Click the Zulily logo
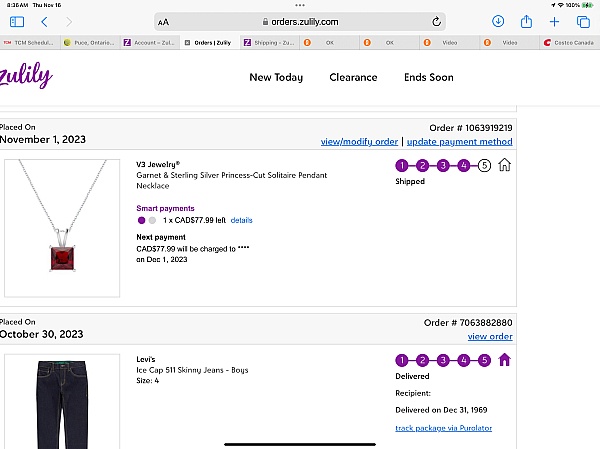The height and width of the screenshot is (449, 600). [27, 76]
